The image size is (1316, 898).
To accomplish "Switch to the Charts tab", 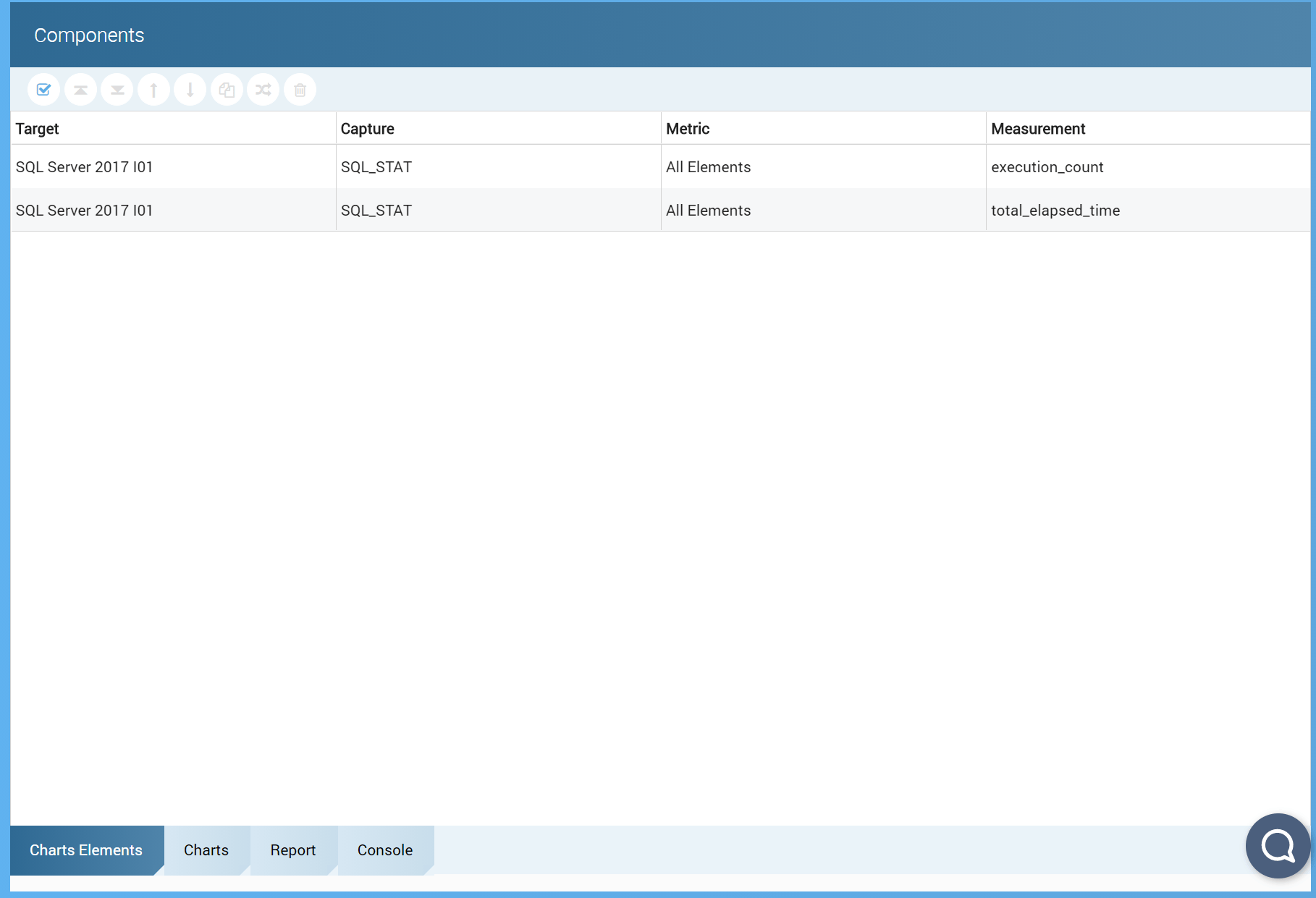I will coord(206,850).
